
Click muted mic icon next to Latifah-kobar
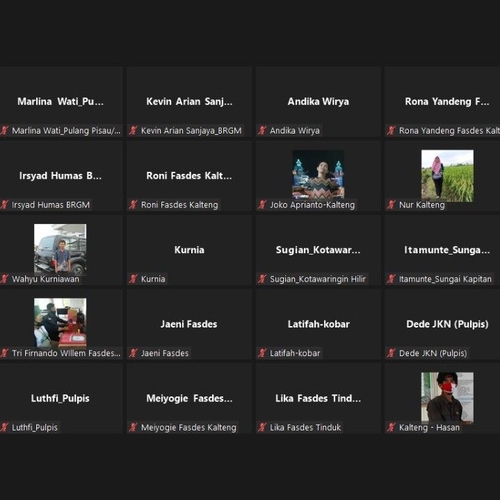tap(262, 353)
